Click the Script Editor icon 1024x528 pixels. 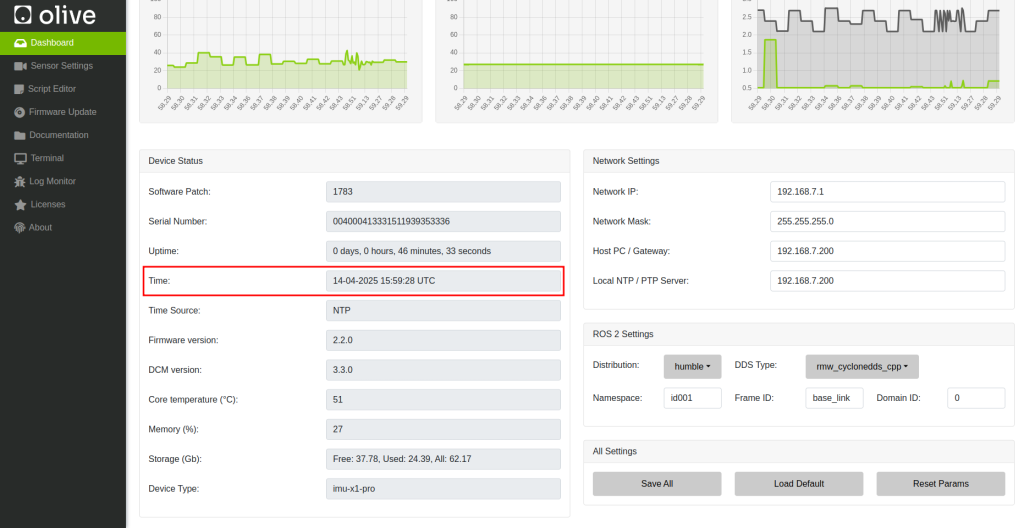tap(20, 89)
